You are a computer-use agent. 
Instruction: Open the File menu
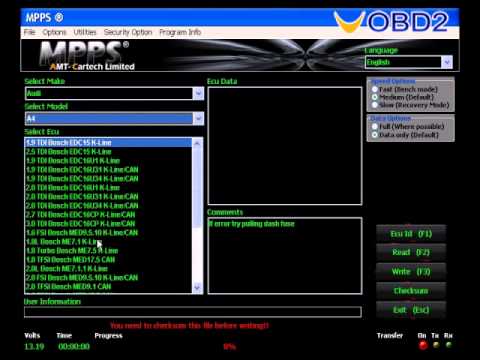point(29,32)
